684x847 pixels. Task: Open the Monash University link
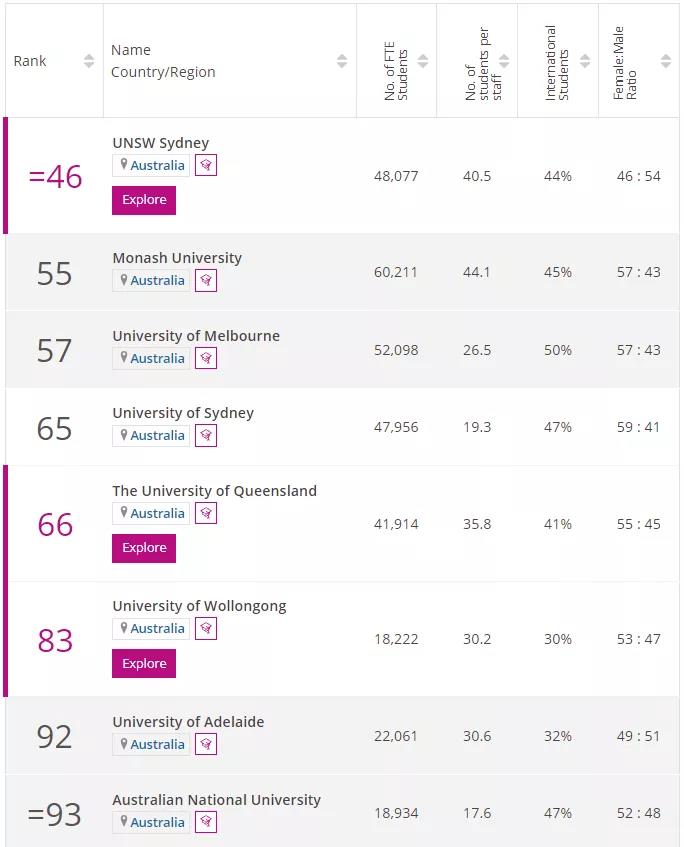[177, 258]
